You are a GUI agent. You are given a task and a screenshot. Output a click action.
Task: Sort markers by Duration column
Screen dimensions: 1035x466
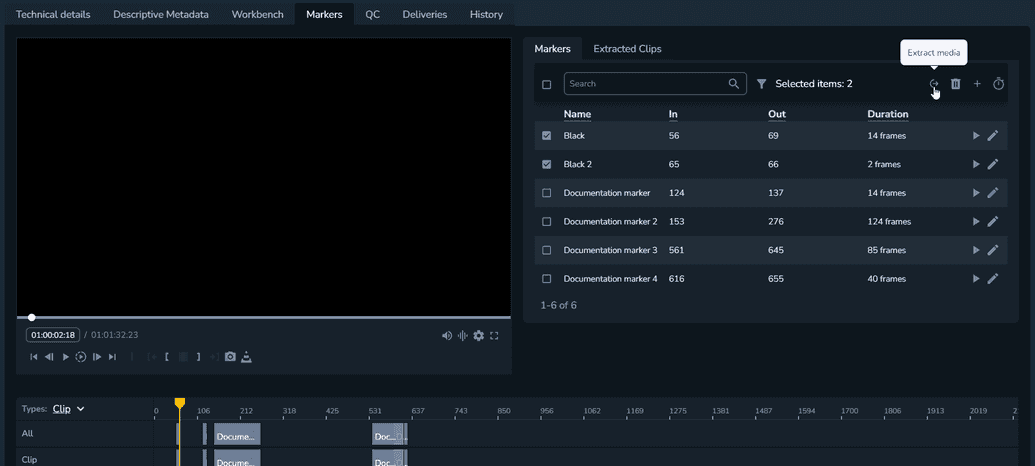click(888, 114)
